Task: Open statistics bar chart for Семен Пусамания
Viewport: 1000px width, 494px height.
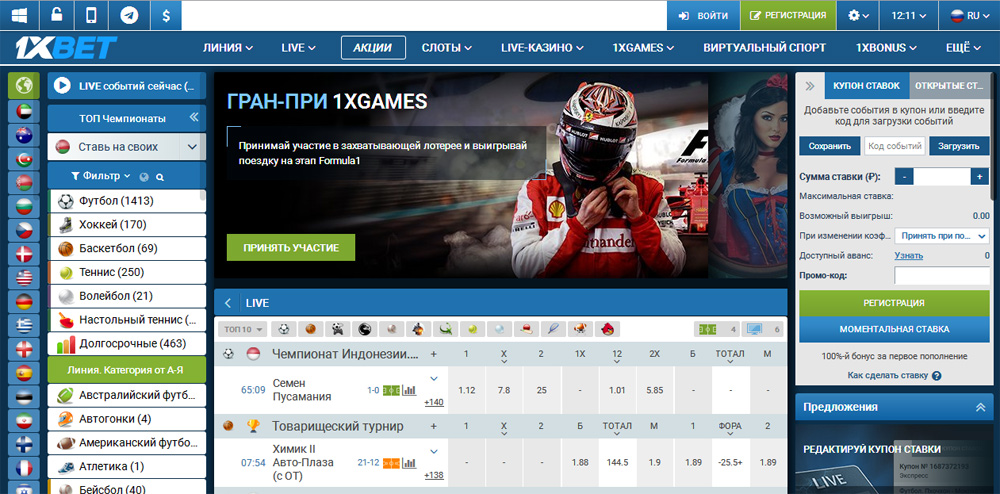Action: (x=409, y=390)
